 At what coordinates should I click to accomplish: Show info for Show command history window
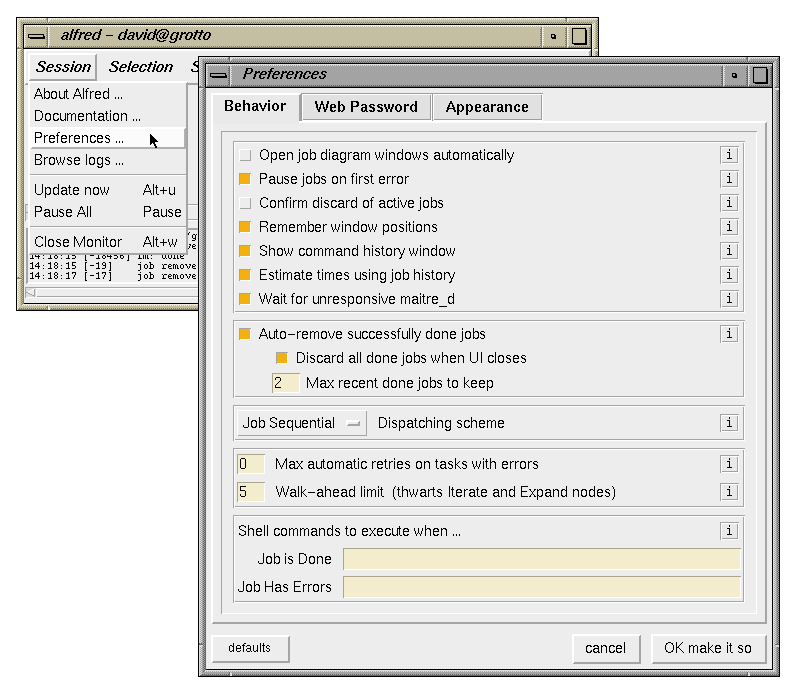[729, 251]
